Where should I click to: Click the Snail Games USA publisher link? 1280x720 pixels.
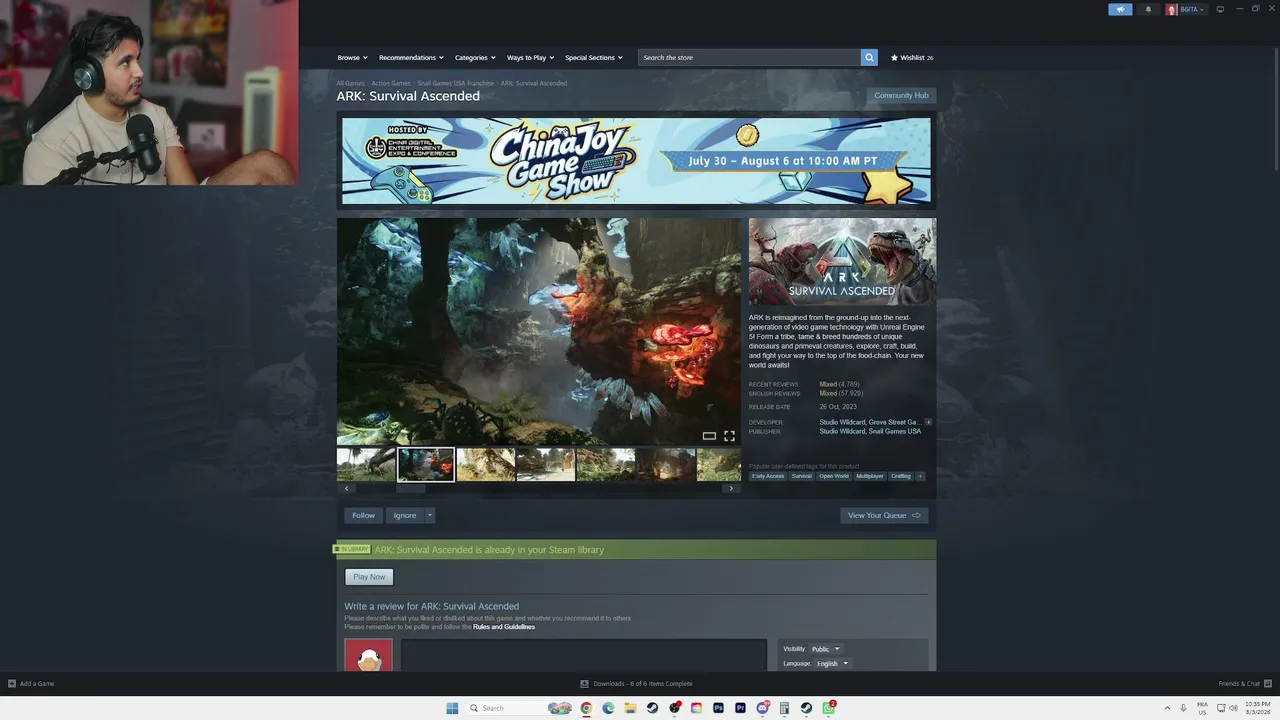pyautogui.click(x=895, y=431)
